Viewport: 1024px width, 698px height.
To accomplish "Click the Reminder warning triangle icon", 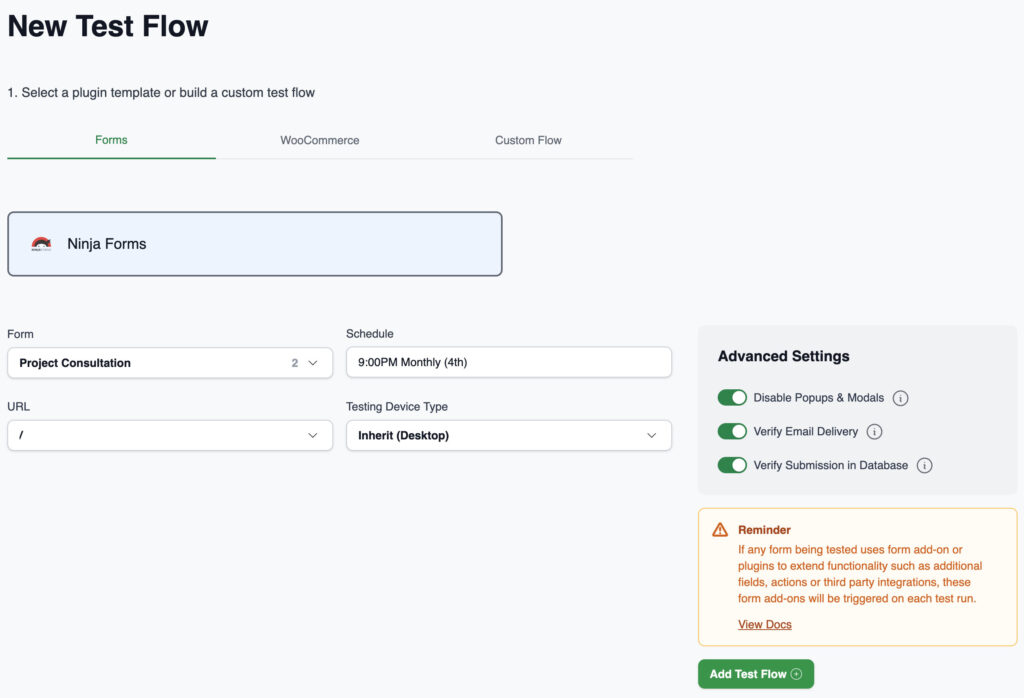I will 720,530.
